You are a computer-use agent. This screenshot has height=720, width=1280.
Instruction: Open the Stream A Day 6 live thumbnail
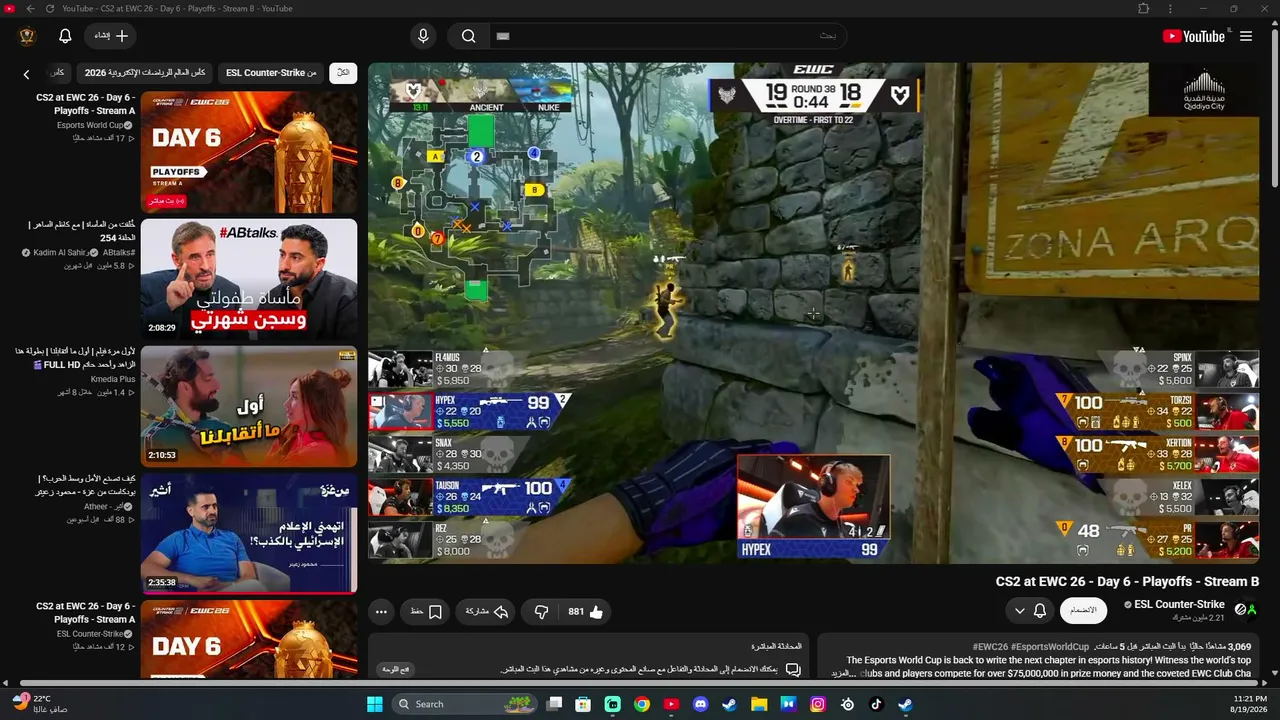click(249, 152)
